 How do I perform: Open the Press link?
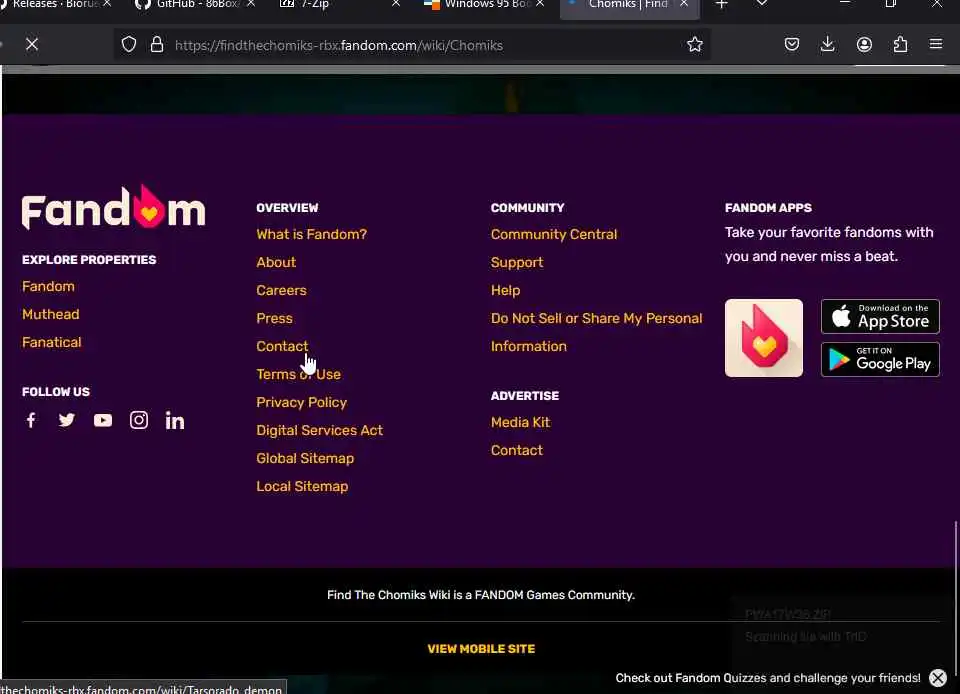point(274,319)
